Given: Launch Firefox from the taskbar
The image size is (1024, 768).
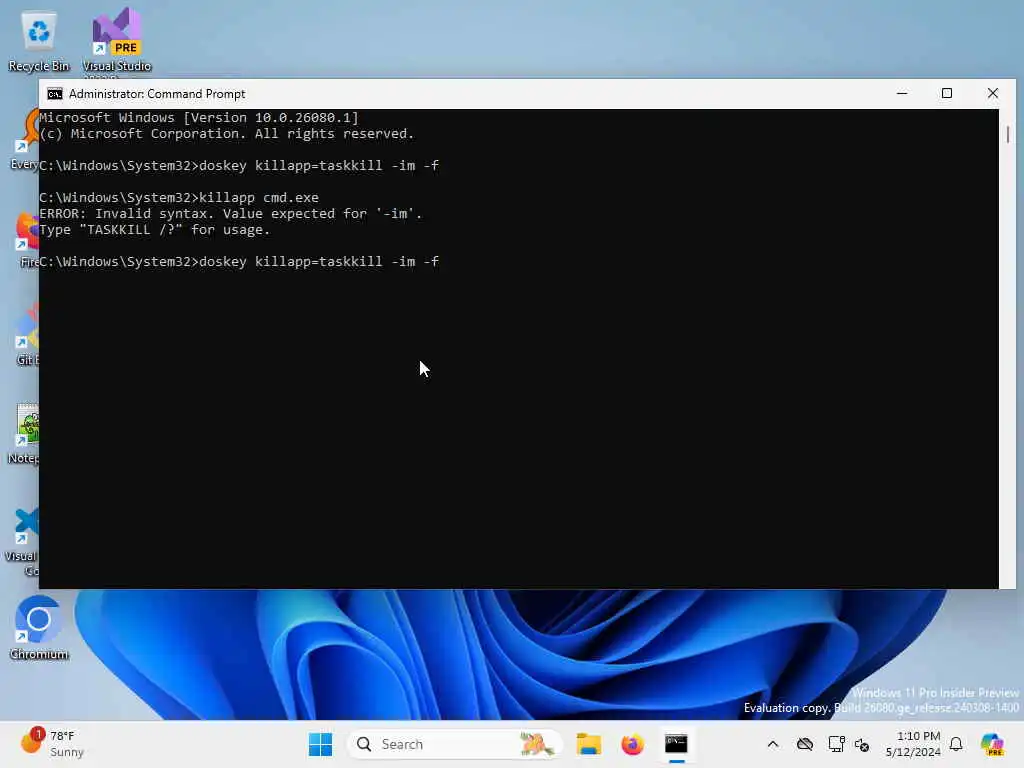Looking at the screenshot, I should click(x=632, y=744).
